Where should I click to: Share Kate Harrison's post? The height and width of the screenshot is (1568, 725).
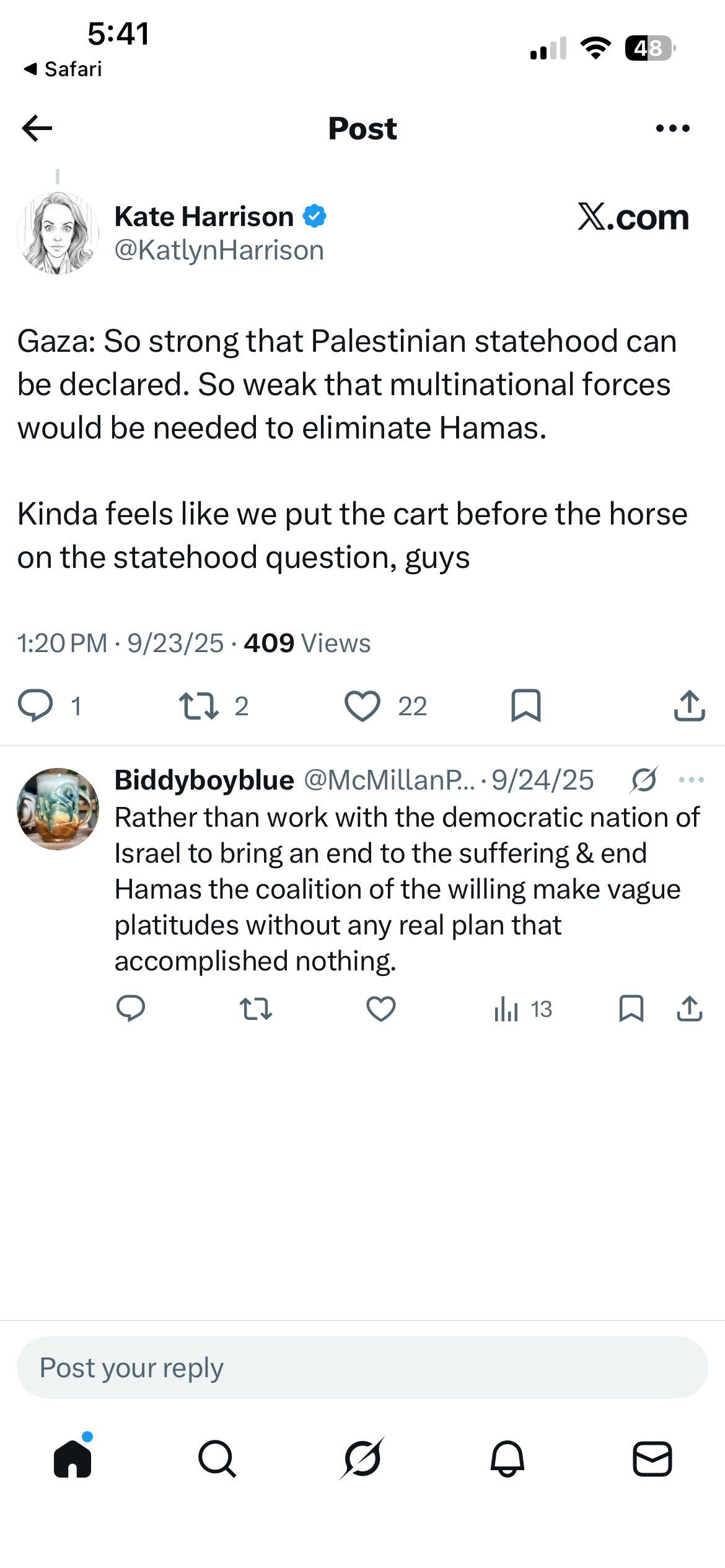689,705
